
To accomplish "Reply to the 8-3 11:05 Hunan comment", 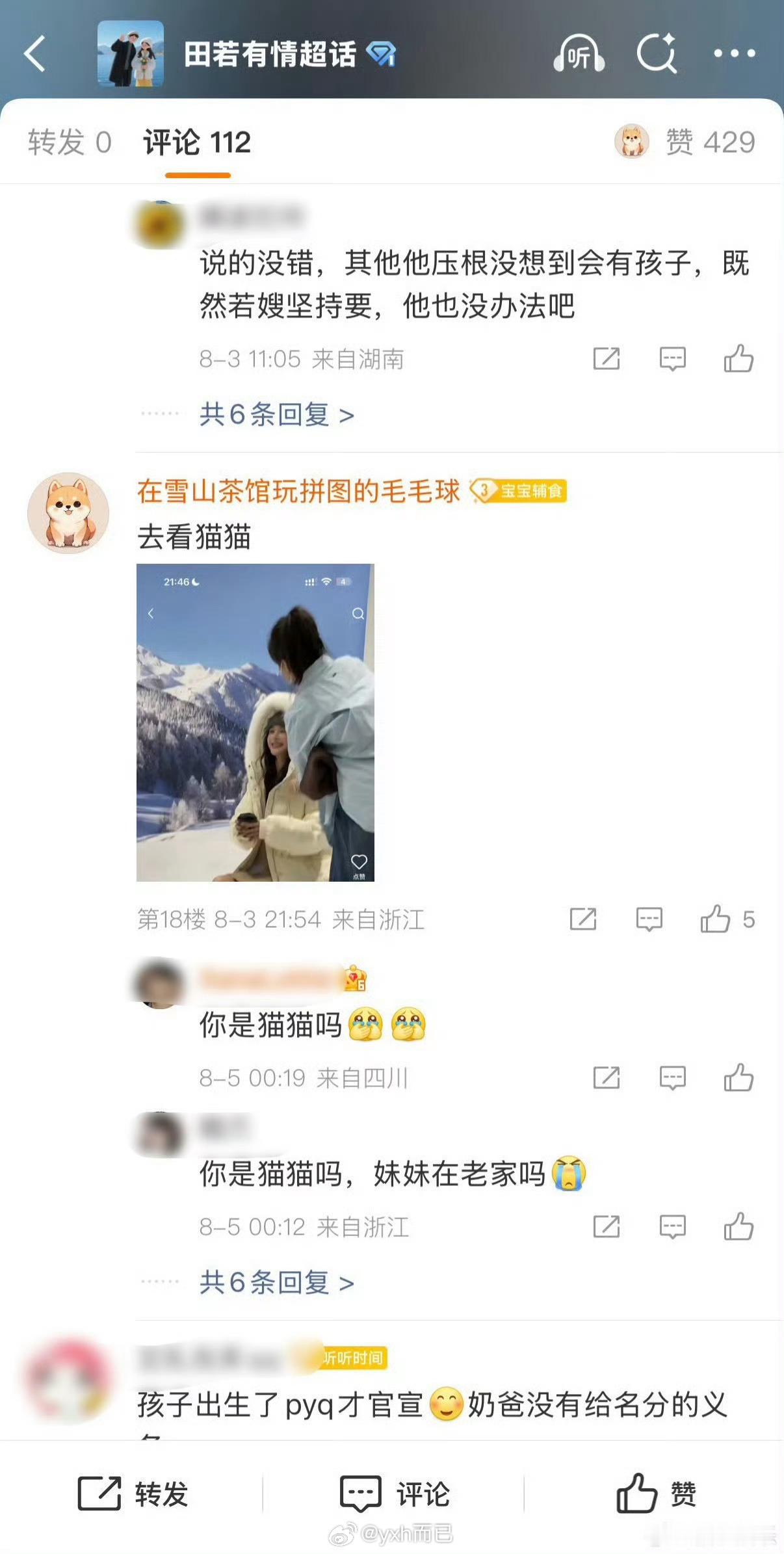I will coord(673,359).
